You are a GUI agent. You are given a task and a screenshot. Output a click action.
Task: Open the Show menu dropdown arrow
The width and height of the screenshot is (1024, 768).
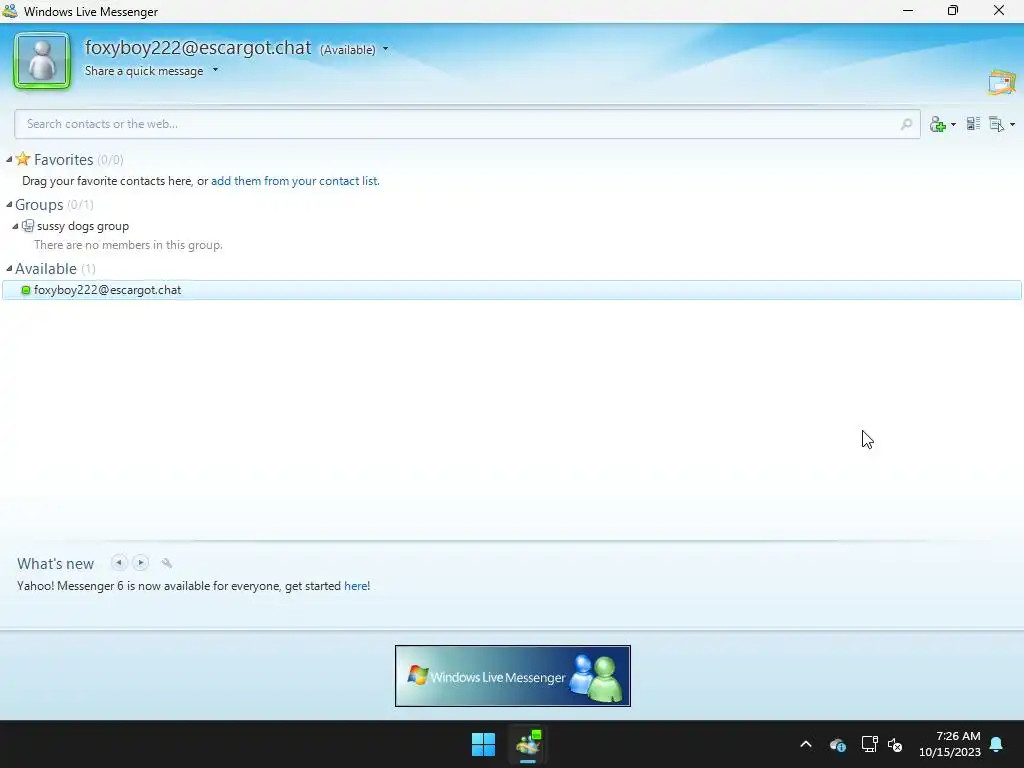pyautogui.click(x=1012, y=124)
